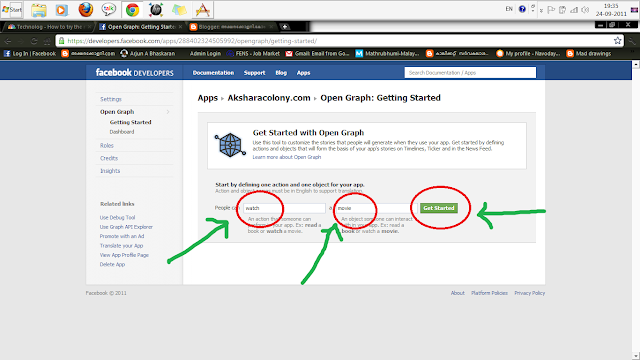Focus the Search Documentation / Apps field

point(470,73)
